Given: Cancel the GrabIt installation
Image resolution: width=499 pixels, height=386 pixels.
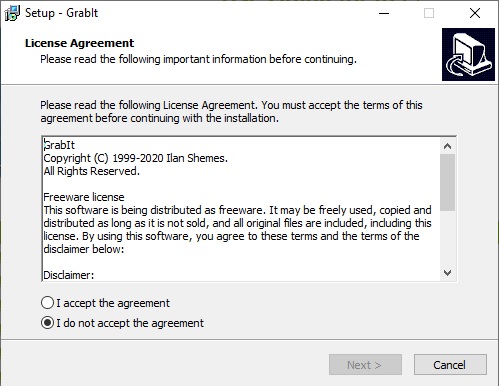Looking at the screenshot, I should point(450,365).
